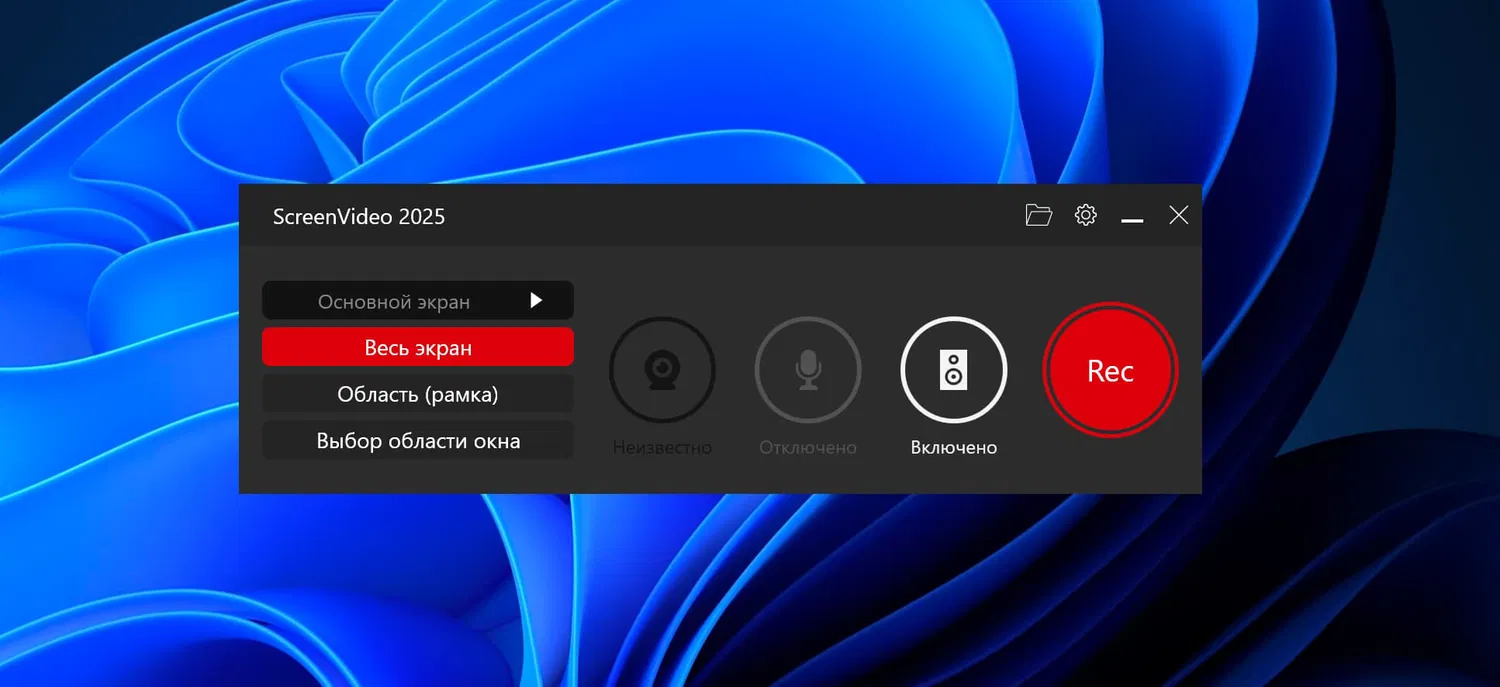Choose Область (рамка) capture mode
Screen dimensions: 1500x687
pos(418,394)
